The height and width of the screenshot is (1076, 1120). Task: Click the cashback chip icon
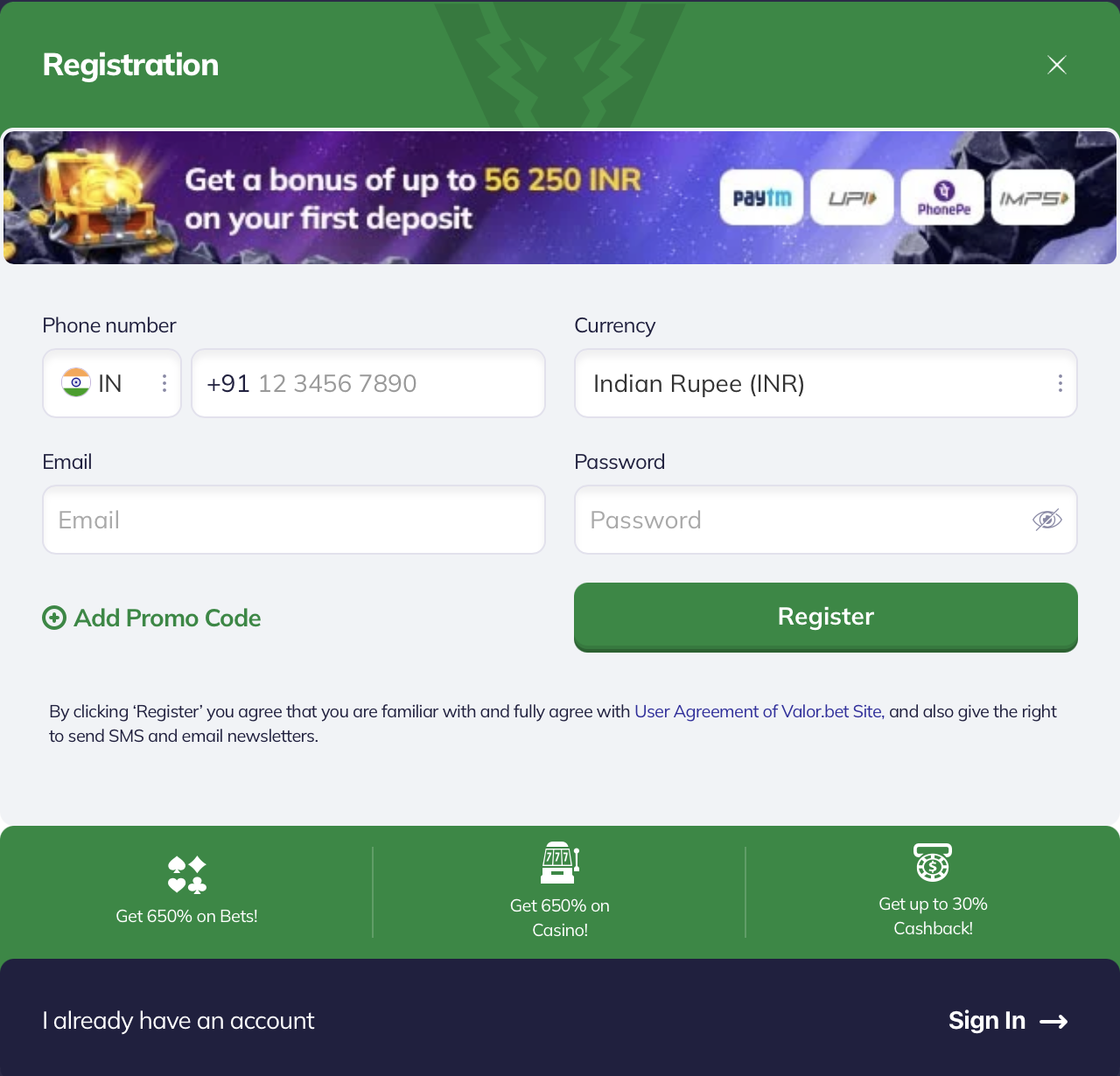pos(933,863)
